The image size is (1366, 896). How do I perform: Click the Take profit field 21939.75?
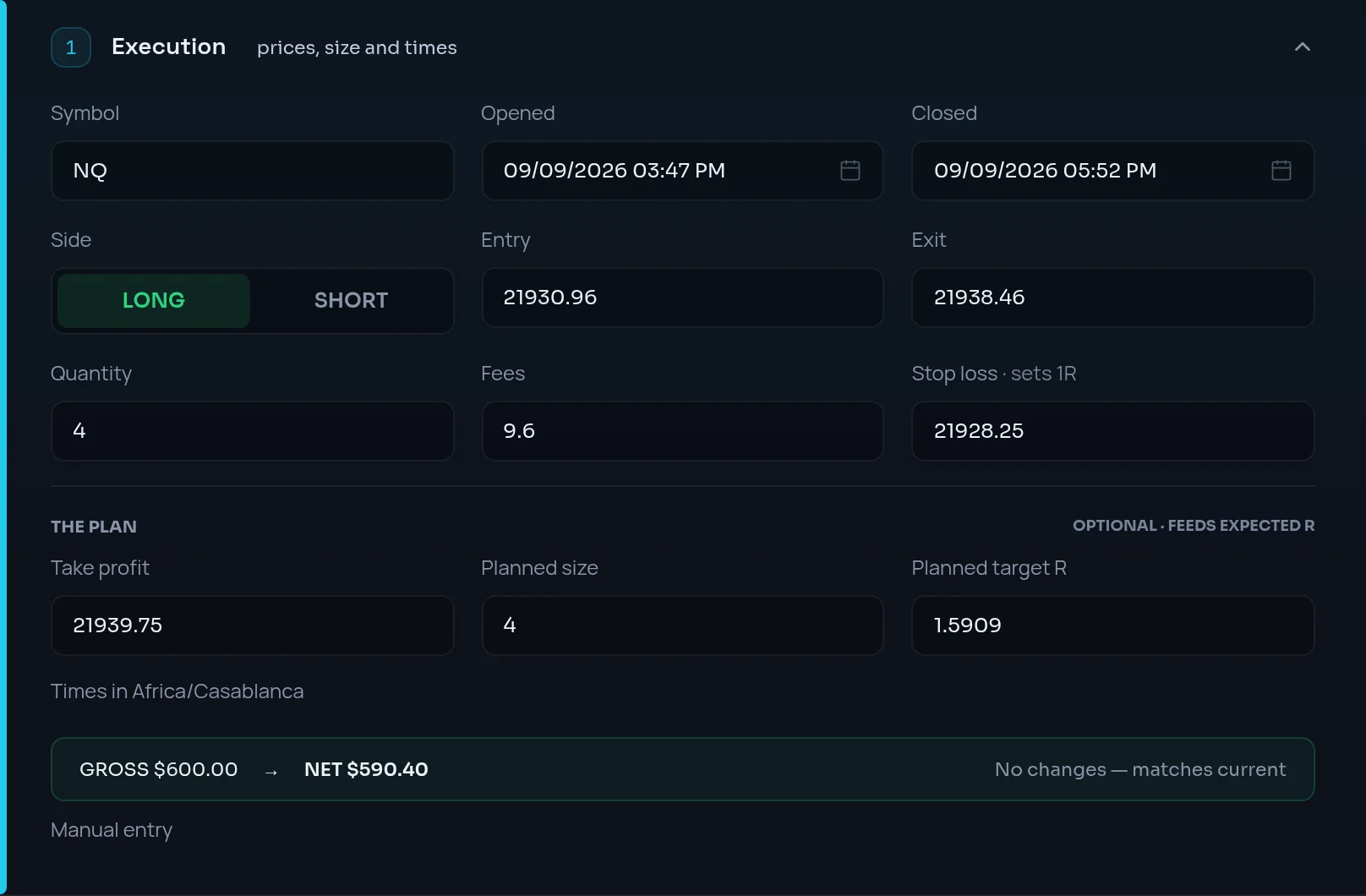click(x=253, y=626)
